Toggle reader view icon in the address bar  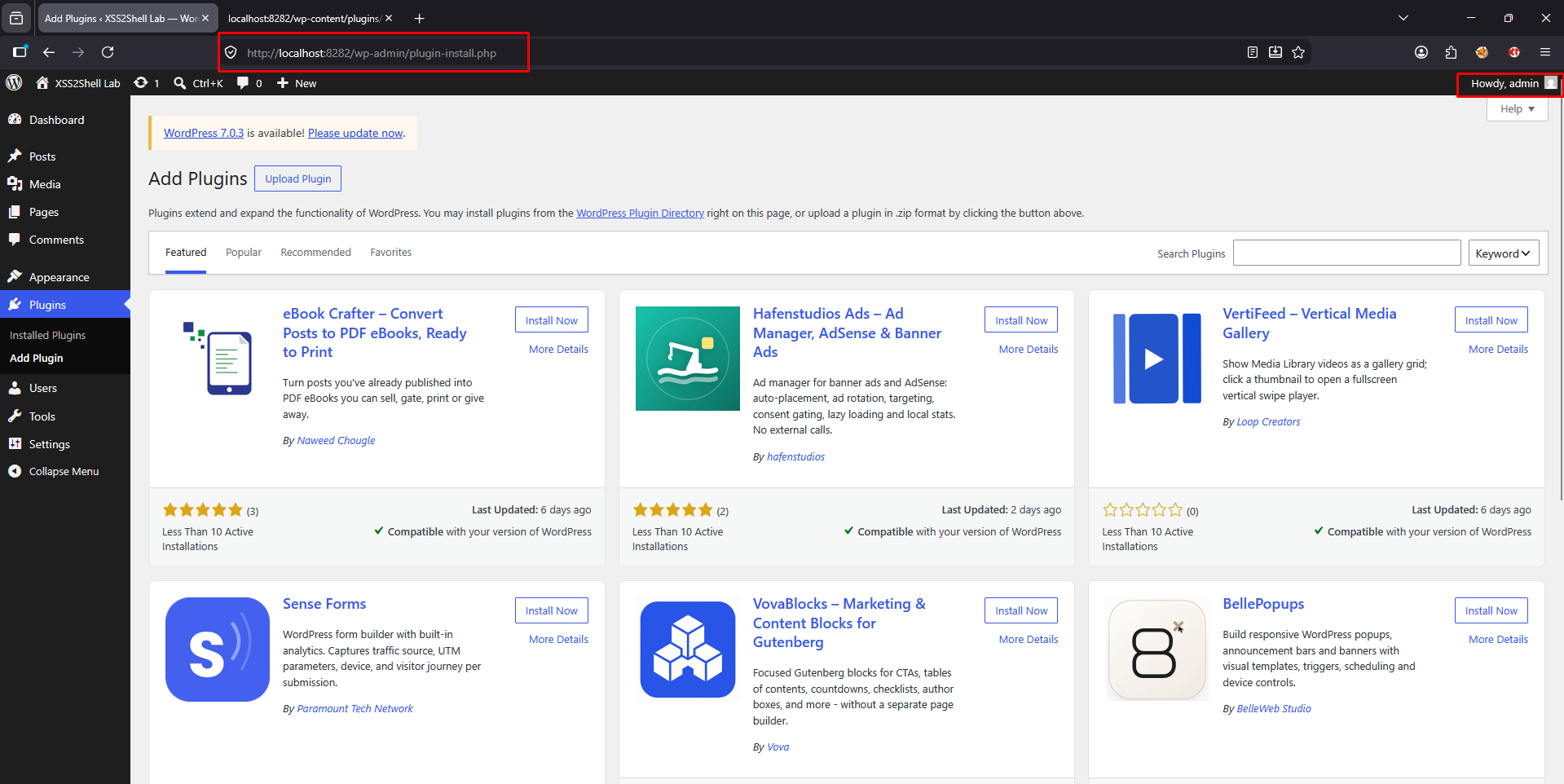[1253, 52]
